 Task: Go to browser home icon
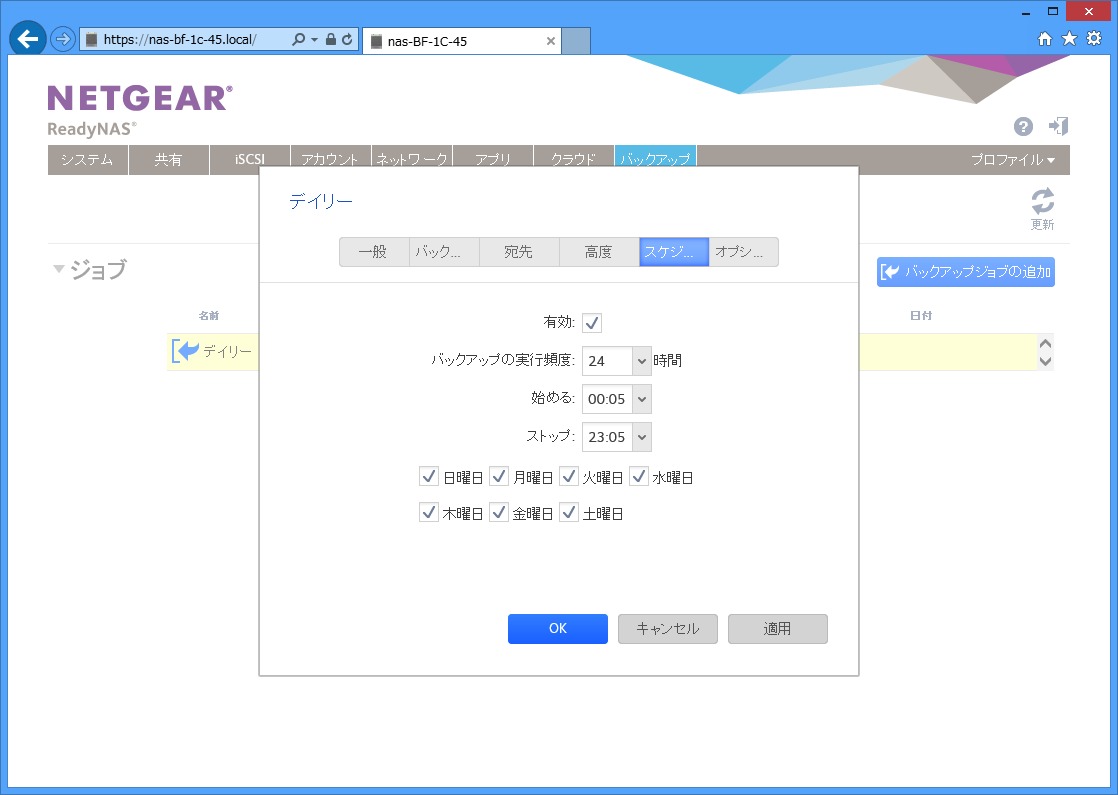pos(1045,39)
